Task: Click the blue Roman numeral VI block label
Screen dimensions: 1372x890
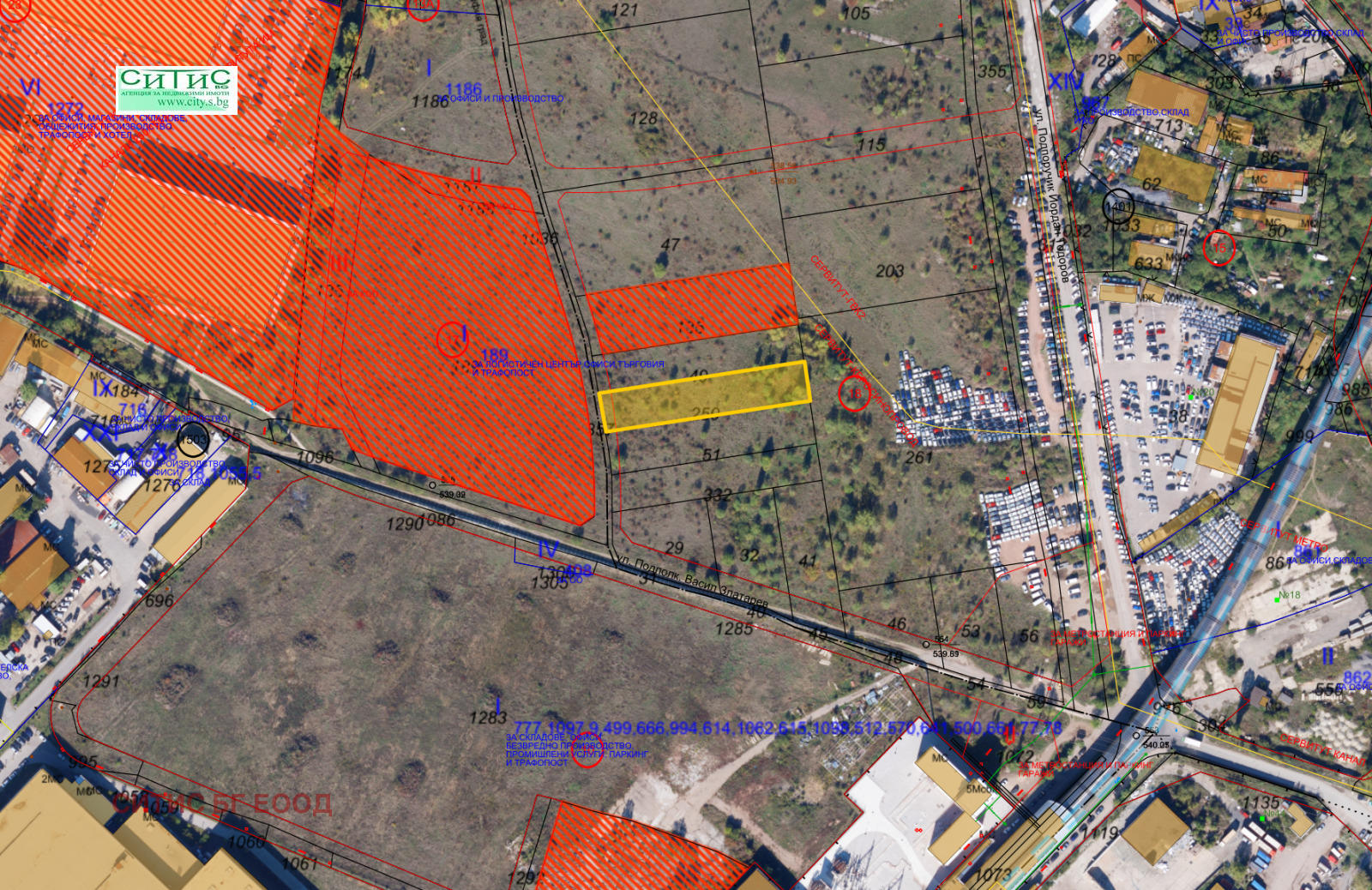Action: (x=30, y=87)
